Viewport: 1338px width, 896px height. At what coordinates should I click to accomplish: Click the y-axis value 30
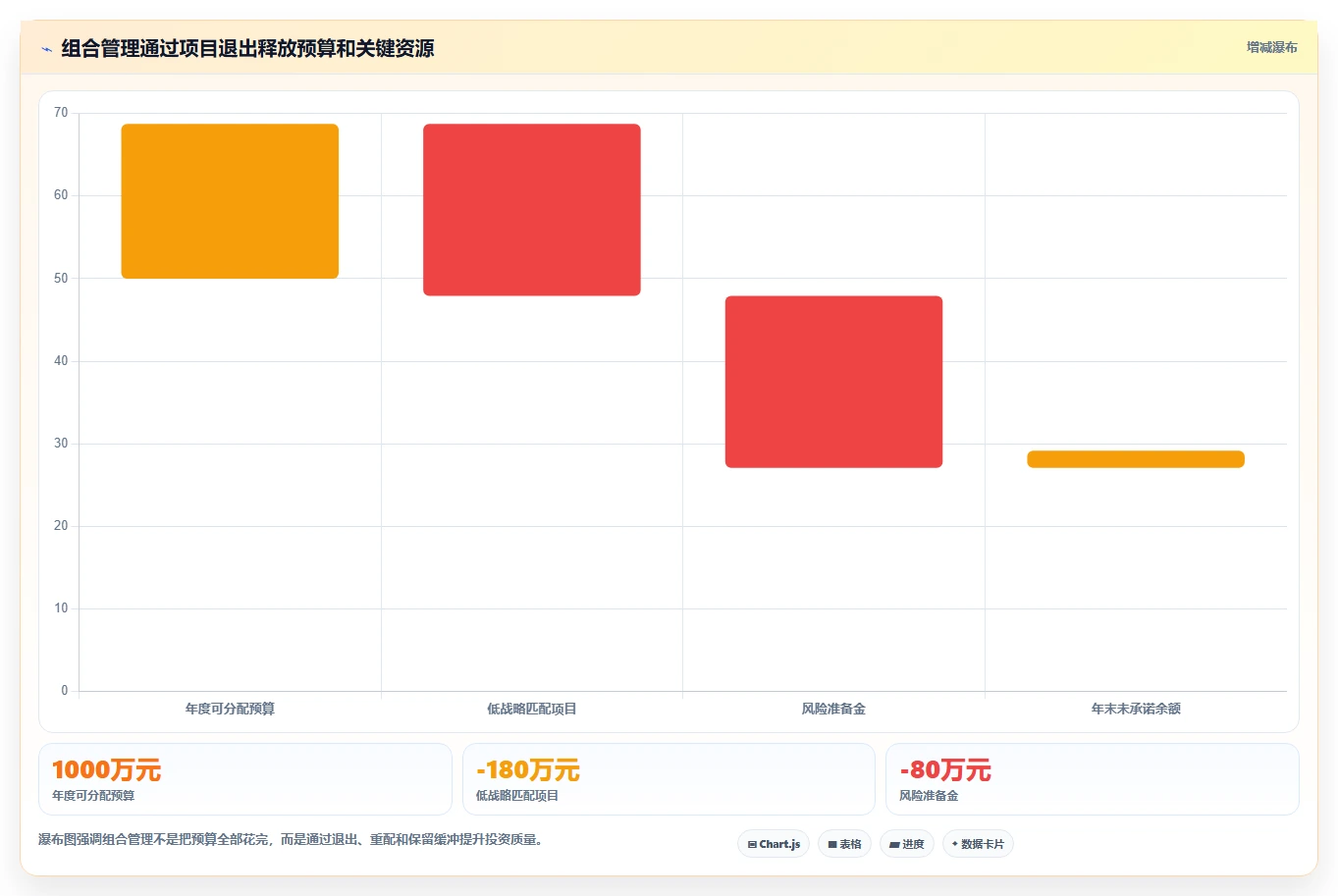pyautogui.click(x=61, y=444)
